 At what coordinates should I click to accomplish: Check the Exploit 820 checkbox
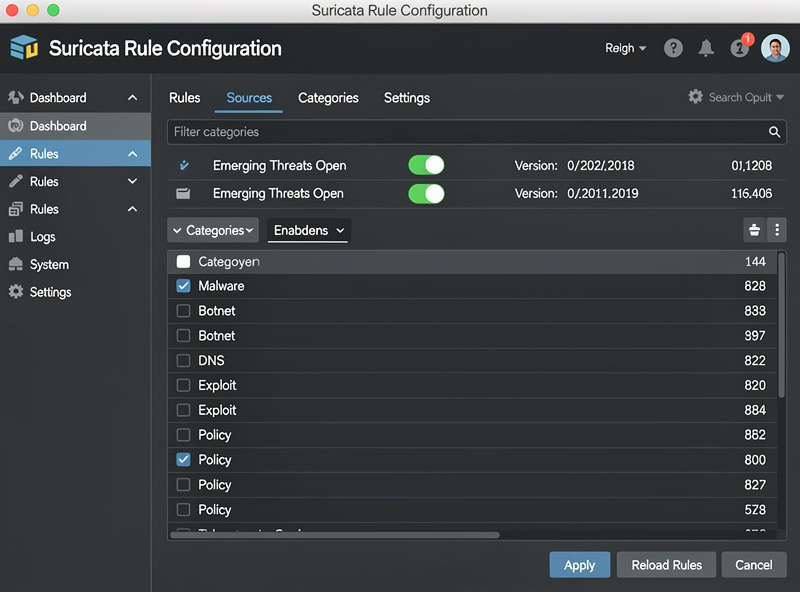coord(183,385)
